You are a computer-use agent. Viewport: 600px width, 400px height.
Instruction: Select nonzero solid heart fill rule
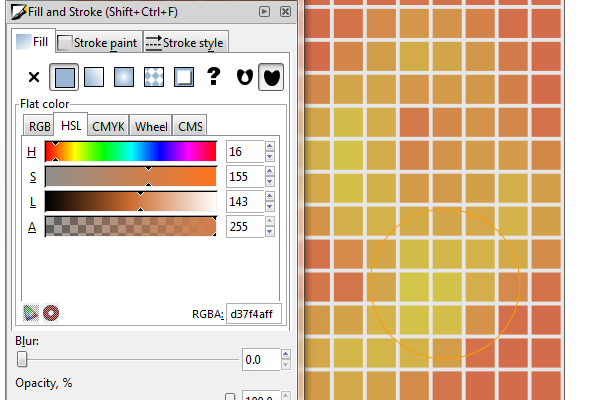click(x=271, y=77)
